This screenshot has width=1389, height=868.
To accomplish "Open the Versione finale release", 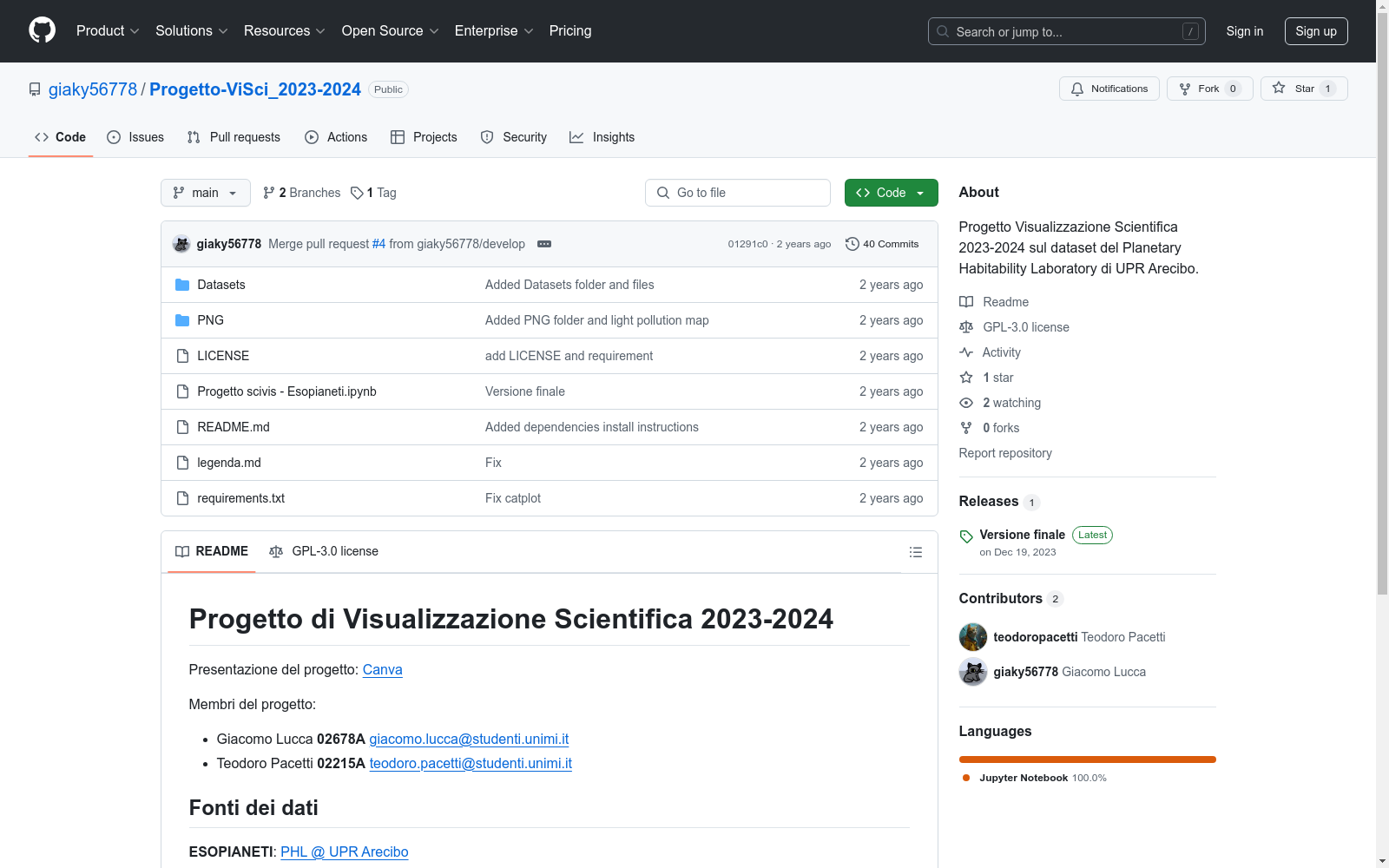I will (1022, 535).
